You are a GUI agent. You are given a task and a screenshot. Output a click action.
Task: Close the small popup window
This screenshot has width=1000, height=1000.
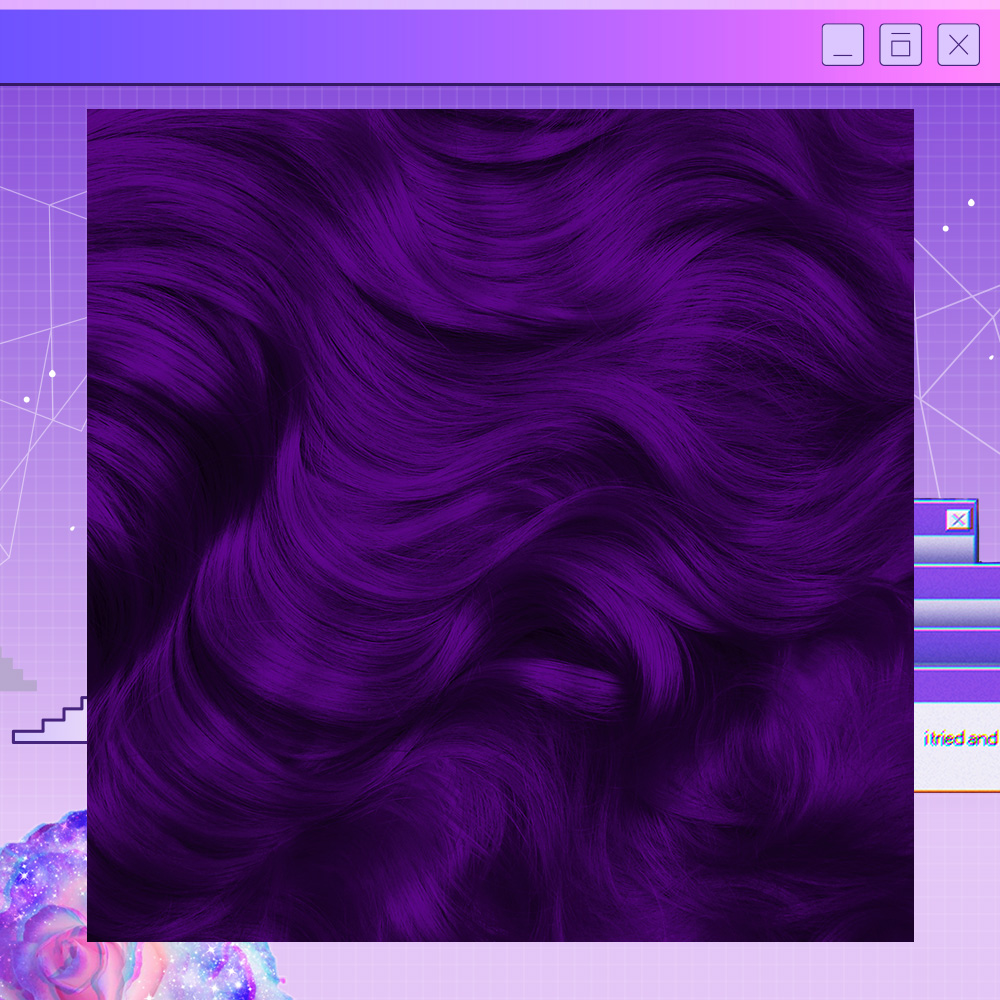pyautogui.click(x=958, y=520)
